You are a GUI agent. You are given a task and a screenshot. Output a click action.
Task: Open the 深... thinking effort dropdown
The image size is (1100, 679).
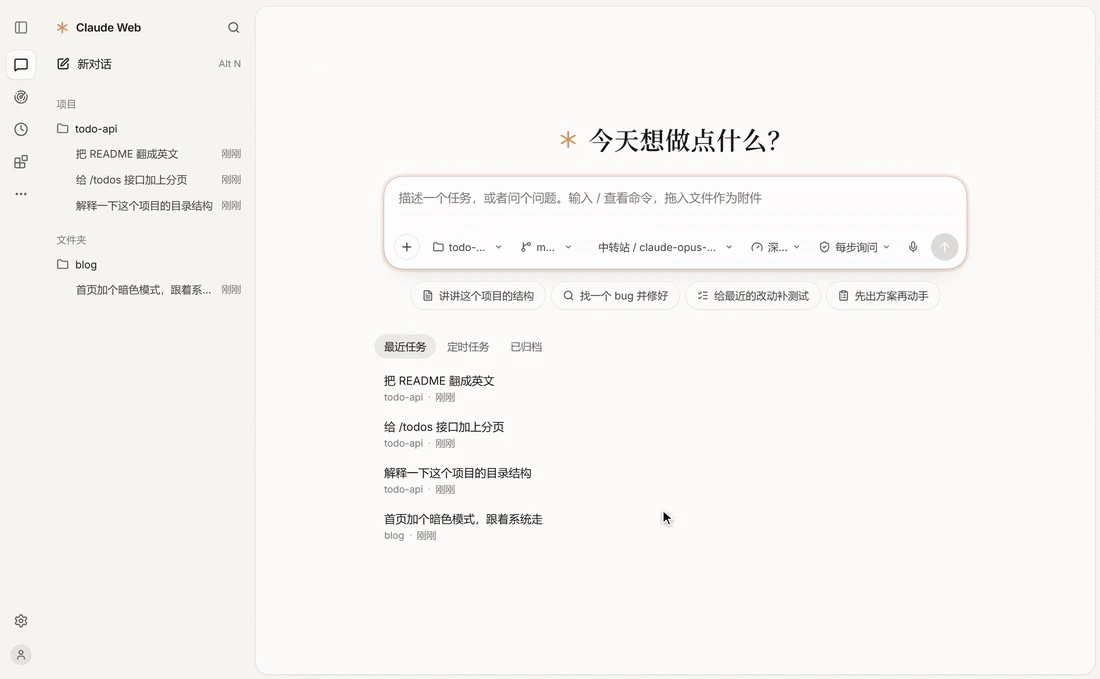coord(775,247)
